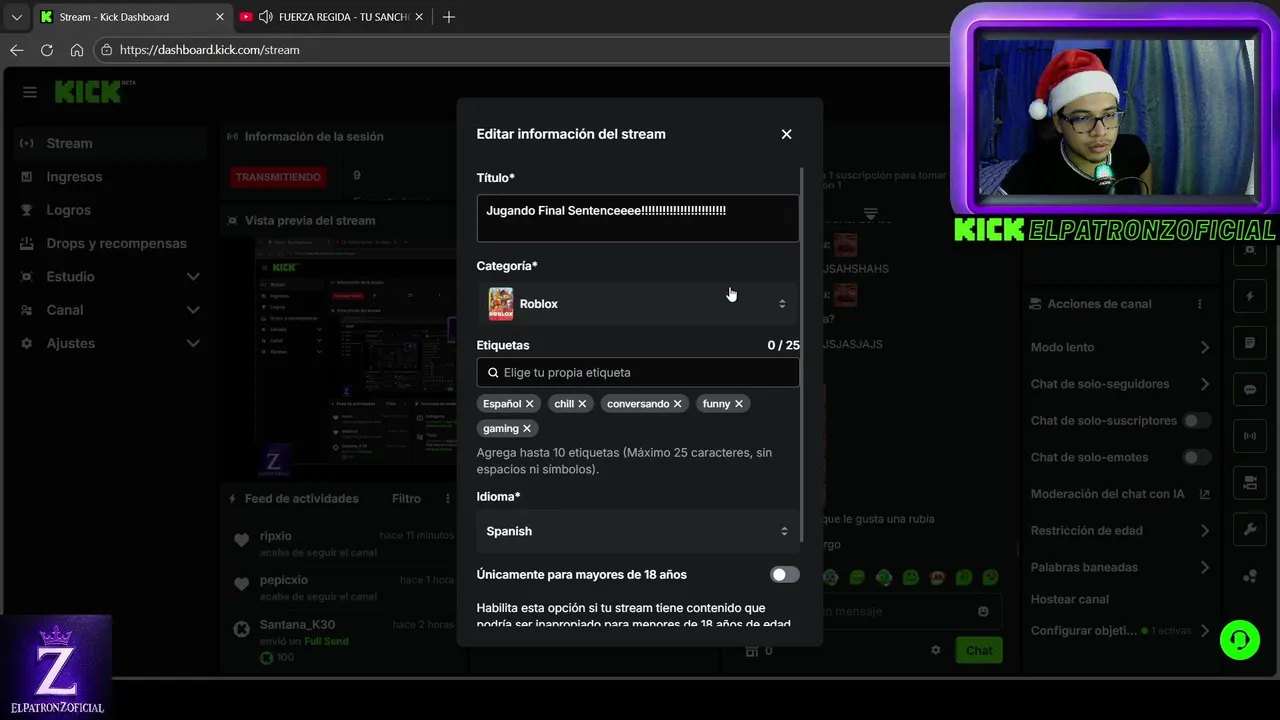Click the lightning bolt icon in right rail
Screen dimensions: 1280x720
(1250, 296)
